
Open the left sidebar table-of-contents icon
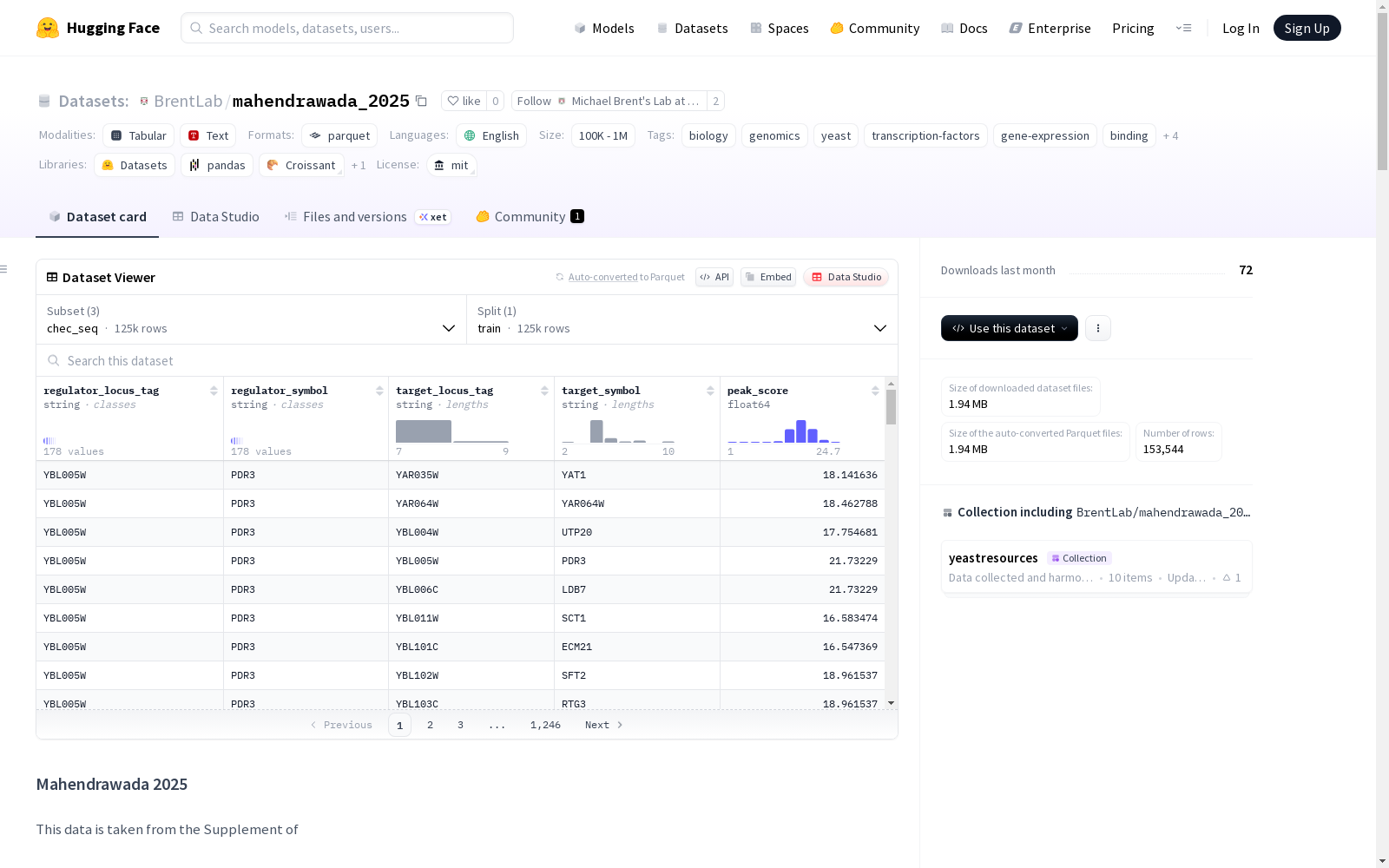point(3,269)
